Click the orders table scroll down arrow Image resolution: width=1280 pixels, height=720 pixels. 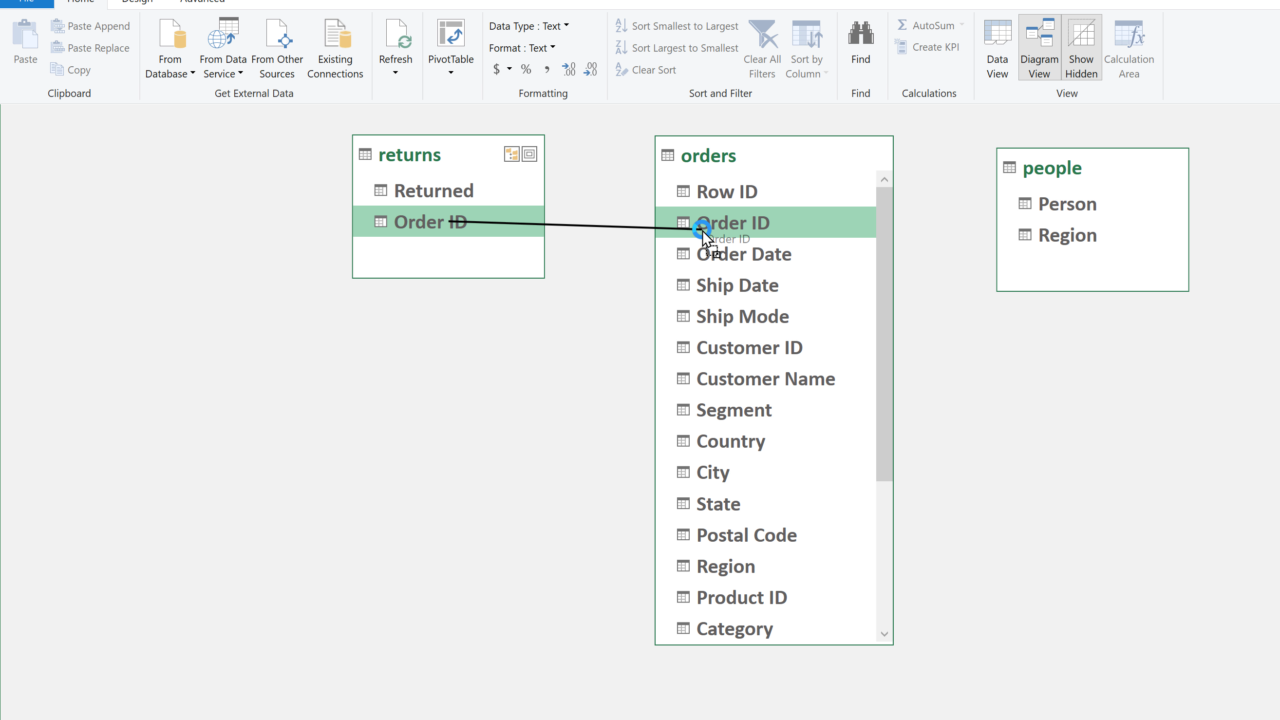(884, 633)
